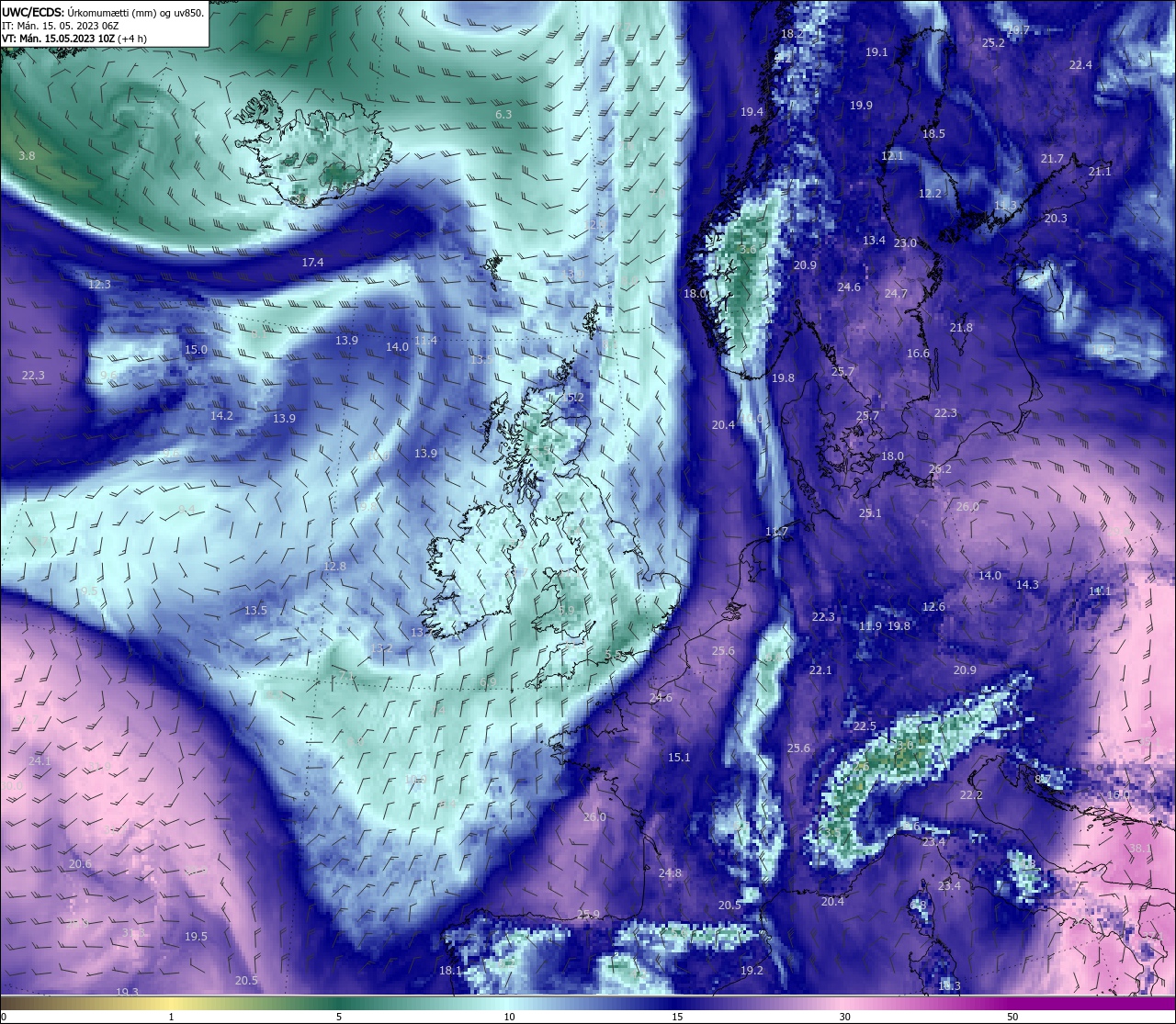
Task: Click the value '24.8' on the map
Action: click(x=670, y=873)
